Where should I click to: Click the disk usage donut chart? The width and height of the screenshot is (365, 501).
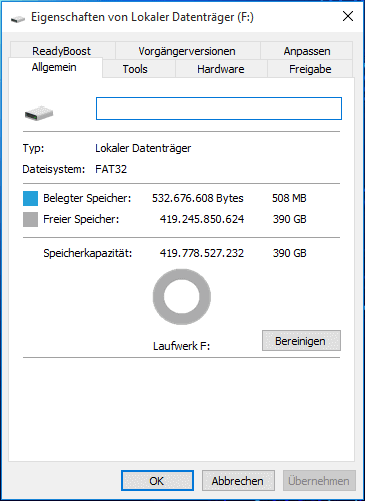(182, 297)
